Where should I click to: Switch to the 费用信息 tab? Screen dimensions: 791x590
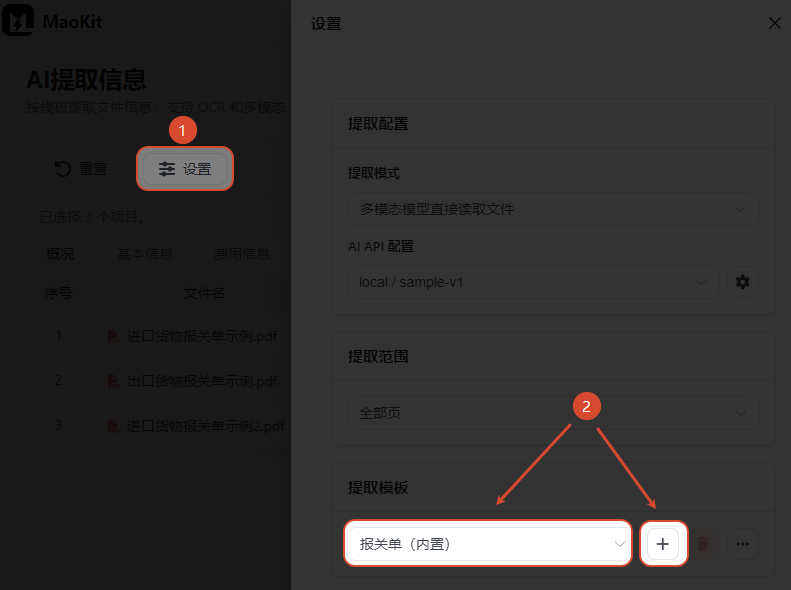(x=242, y=254)
